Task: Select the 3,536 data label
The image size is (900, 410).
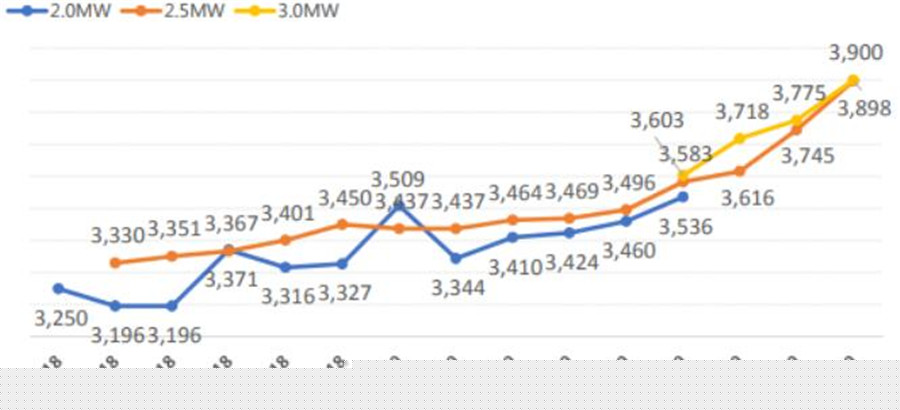Action: 686,227
